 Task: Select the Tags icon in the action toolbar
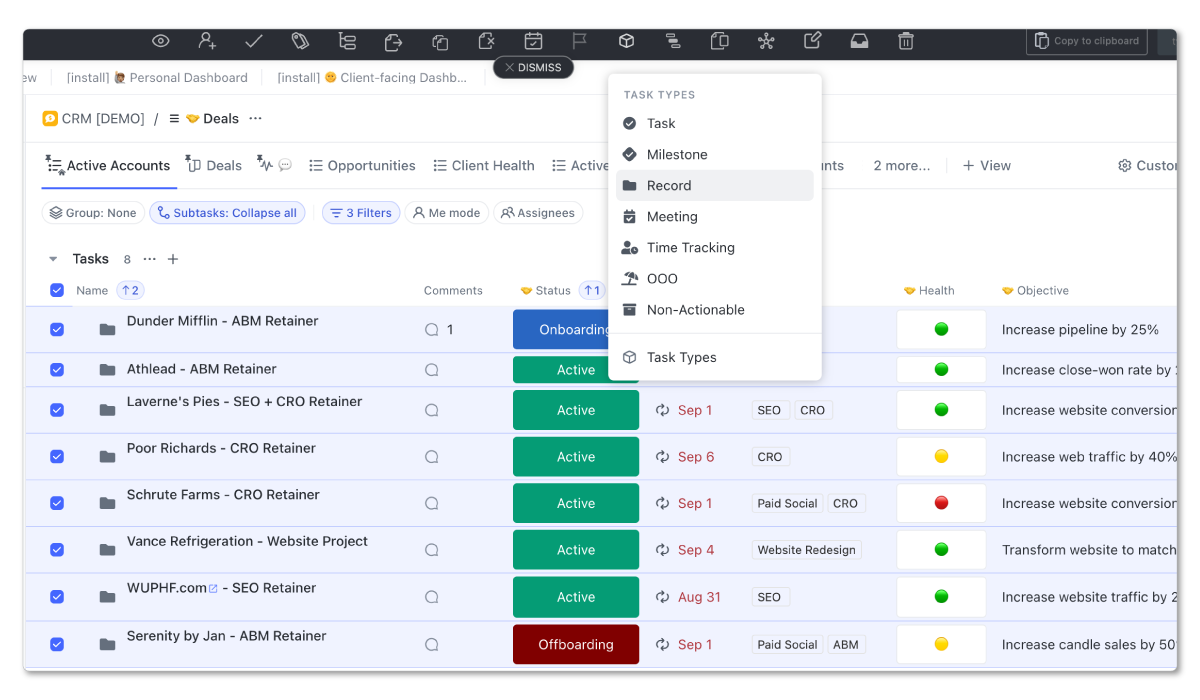[300, 41]
